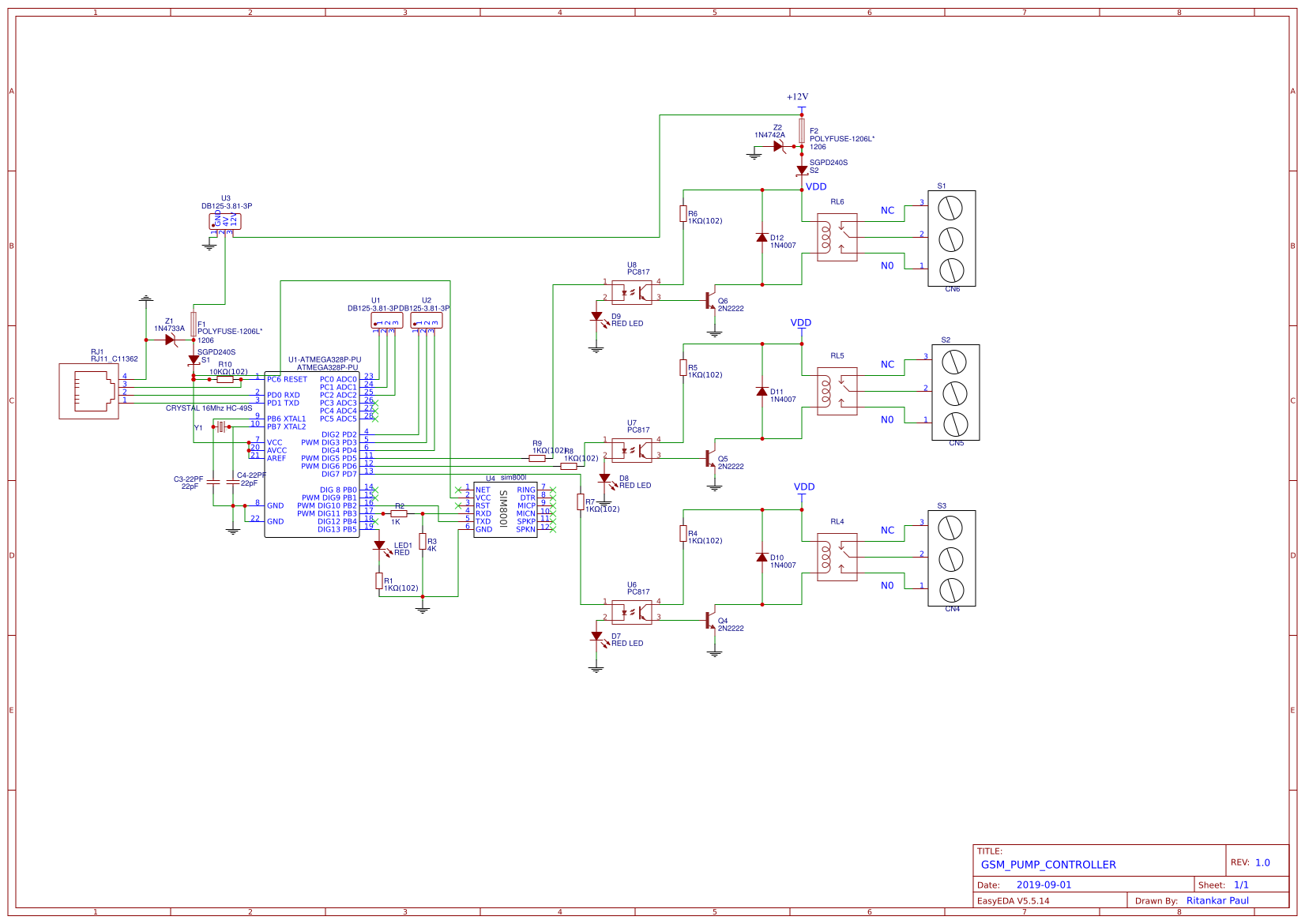Click the RED LED D7 symbol
Image resolution: width=1305 pixels, height=924 pixels.
tap(597, 637)
